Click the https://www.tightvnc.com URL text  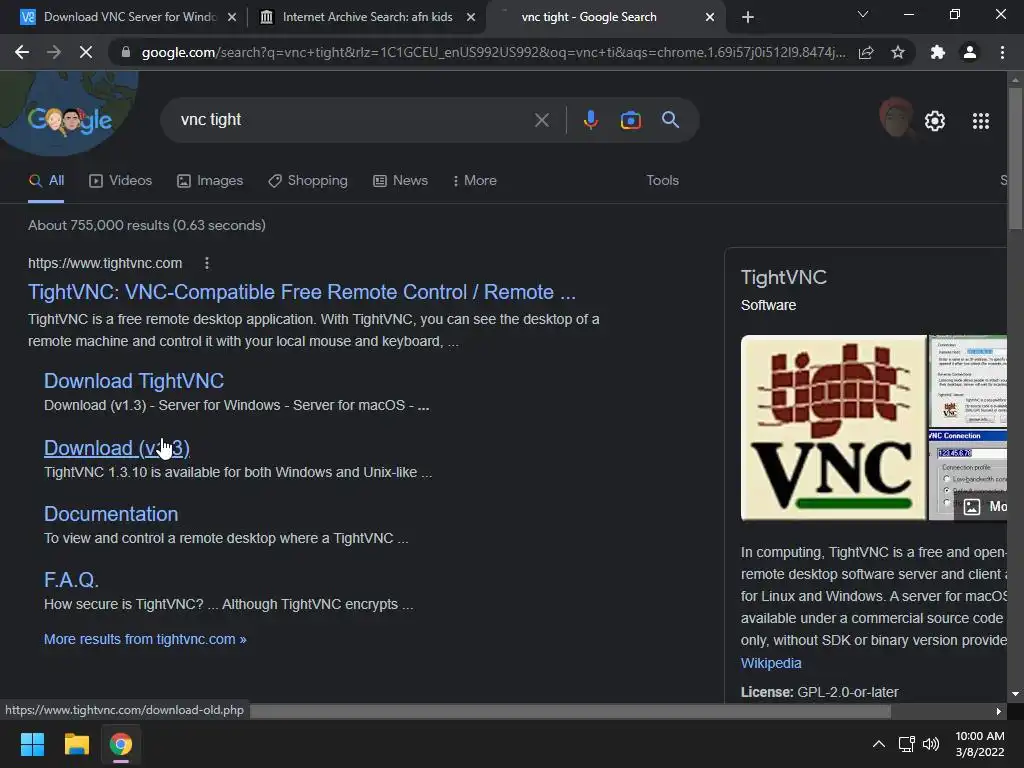pyautogui.click(x=105, y=263)
